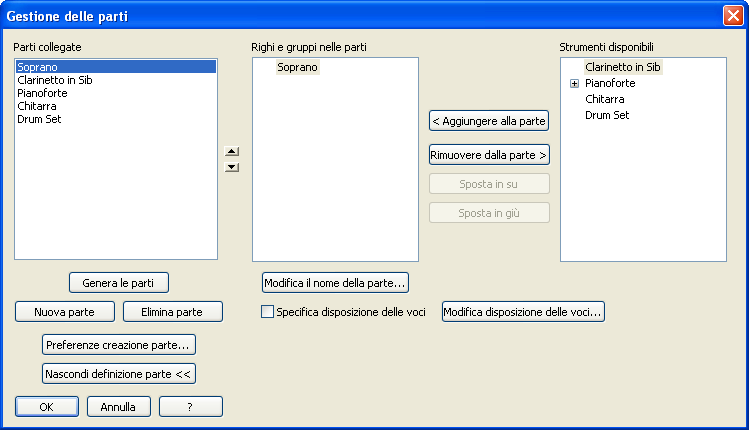
Task: Select Soprano in Righi e gruppi list
Action: (297, 67)
